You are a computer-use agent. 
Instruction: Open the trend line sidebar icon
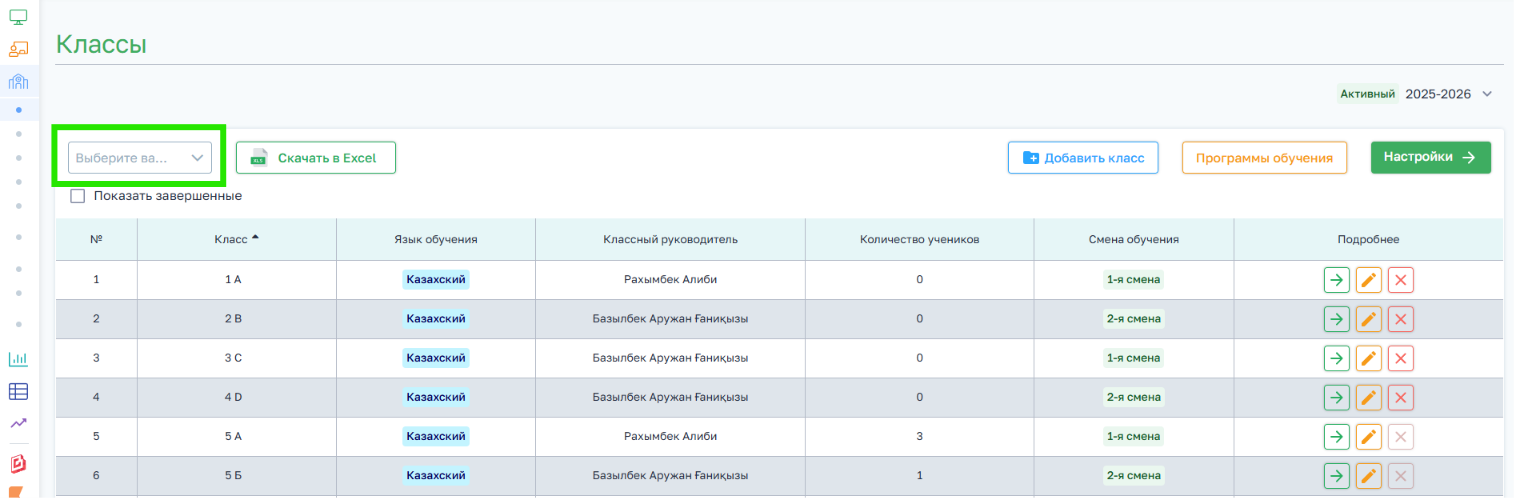point(18,424)
